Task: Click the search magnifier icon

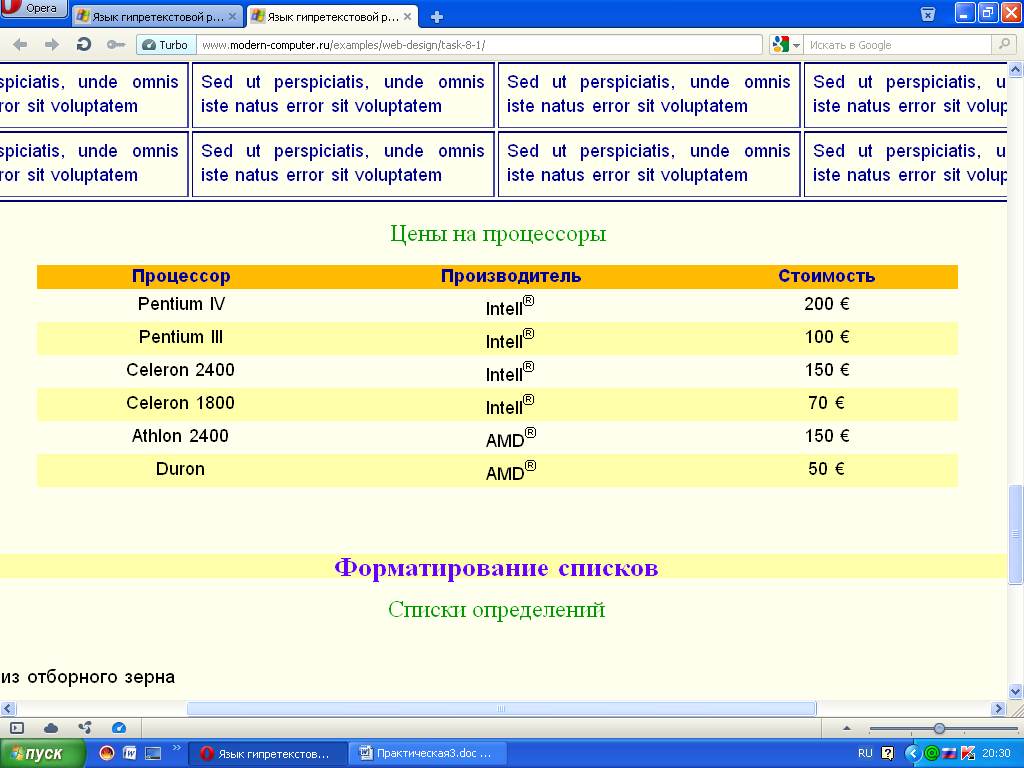Action: click(1004, 44)
